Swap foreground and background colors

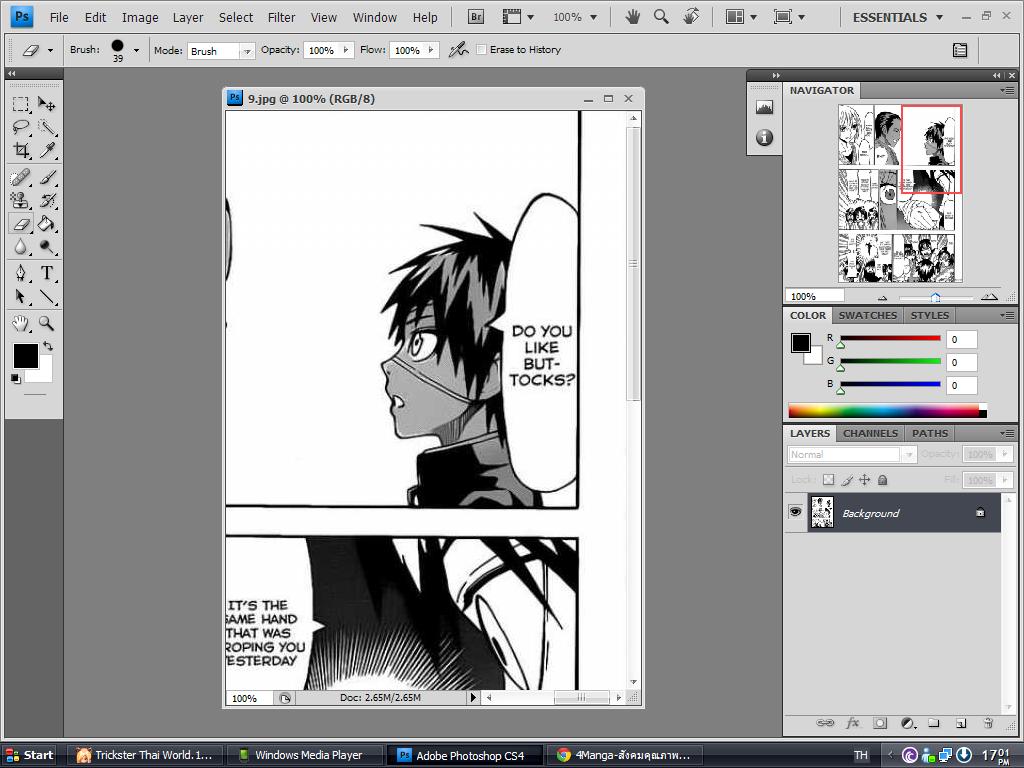pyautogui.click(x=48, y=346)
